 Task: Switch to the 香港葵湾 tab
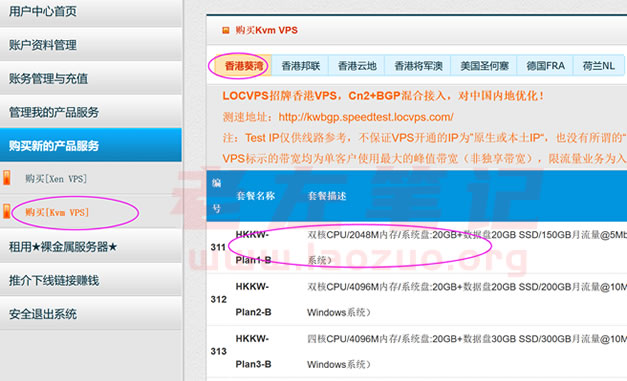244,66
